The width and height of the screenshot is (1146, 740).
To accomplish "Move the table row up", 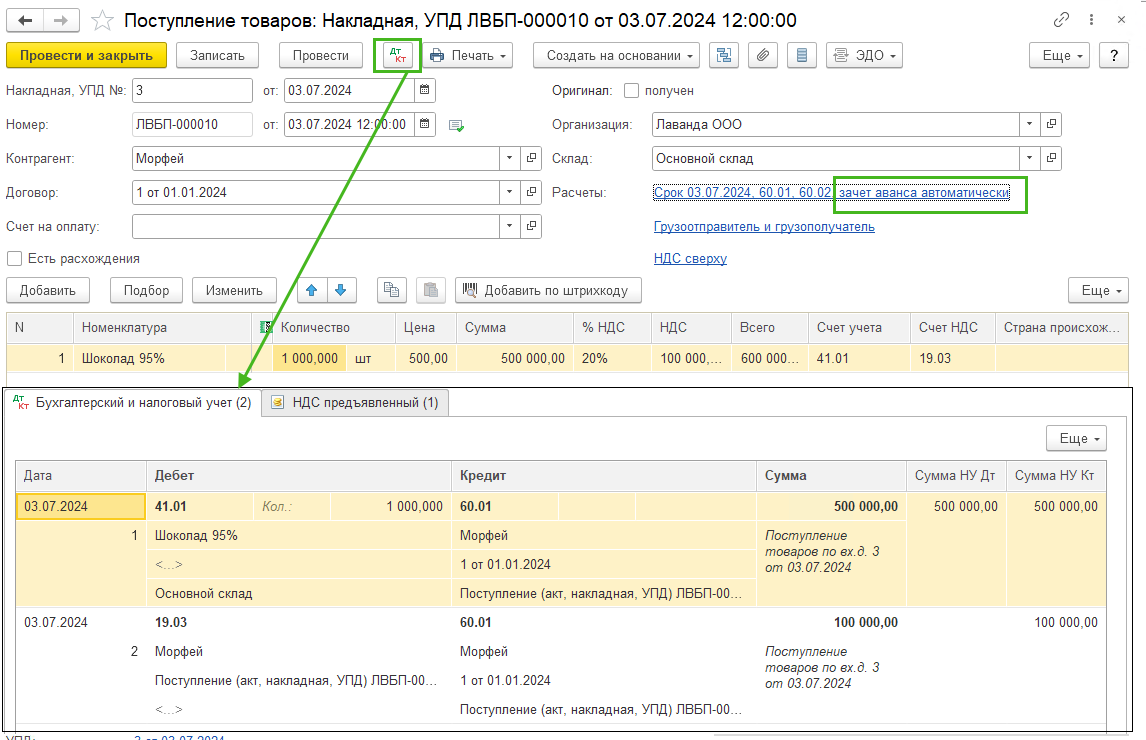I will coord(312,290).
